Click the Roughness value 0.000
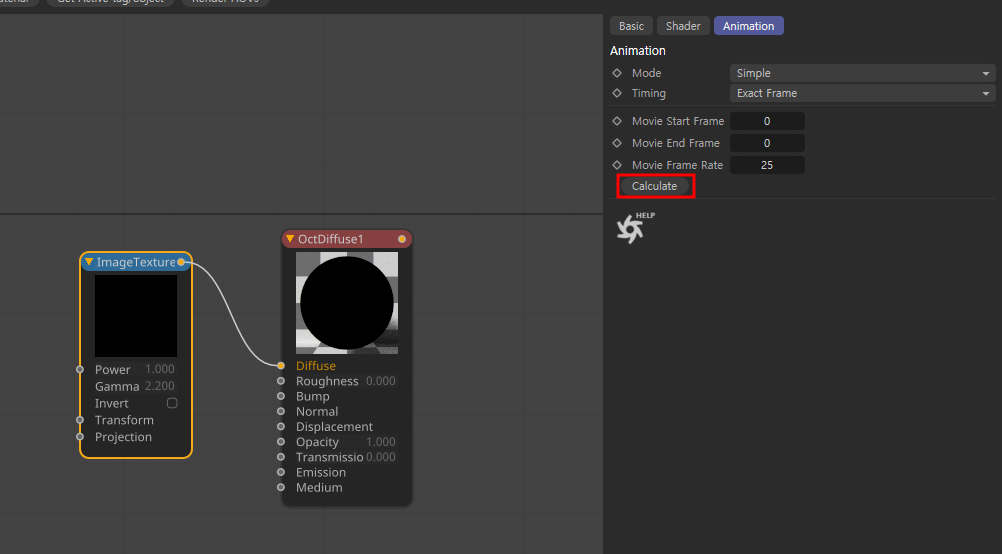Screen dimensions: 1002x554 381,381
